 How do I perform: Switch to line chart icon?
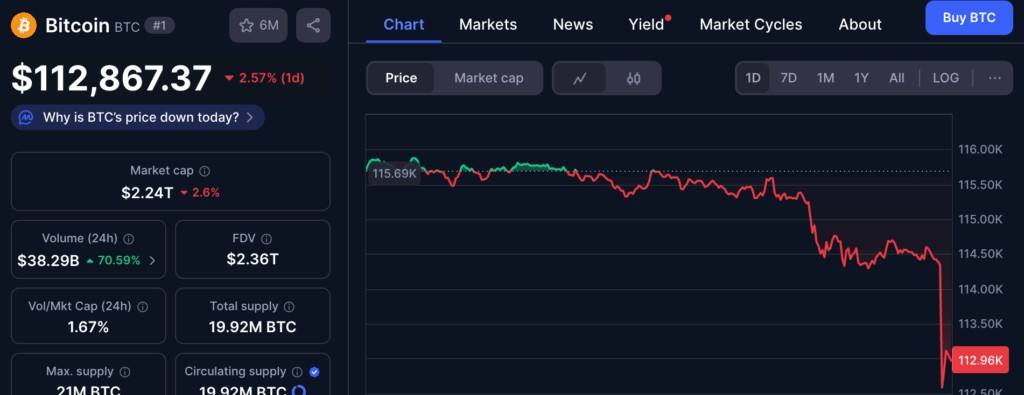[579, 78]
